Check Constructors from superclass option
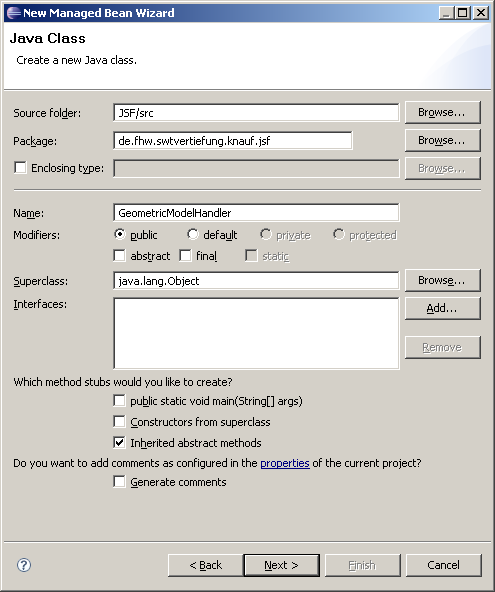Screen dimensions: 495x592 [x=119, y=421]
